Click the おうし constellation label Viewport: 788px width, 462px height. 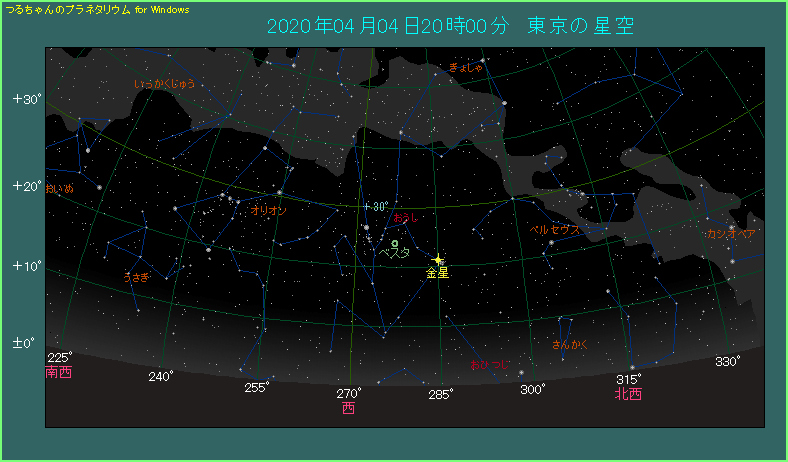(x=405, y=216)
